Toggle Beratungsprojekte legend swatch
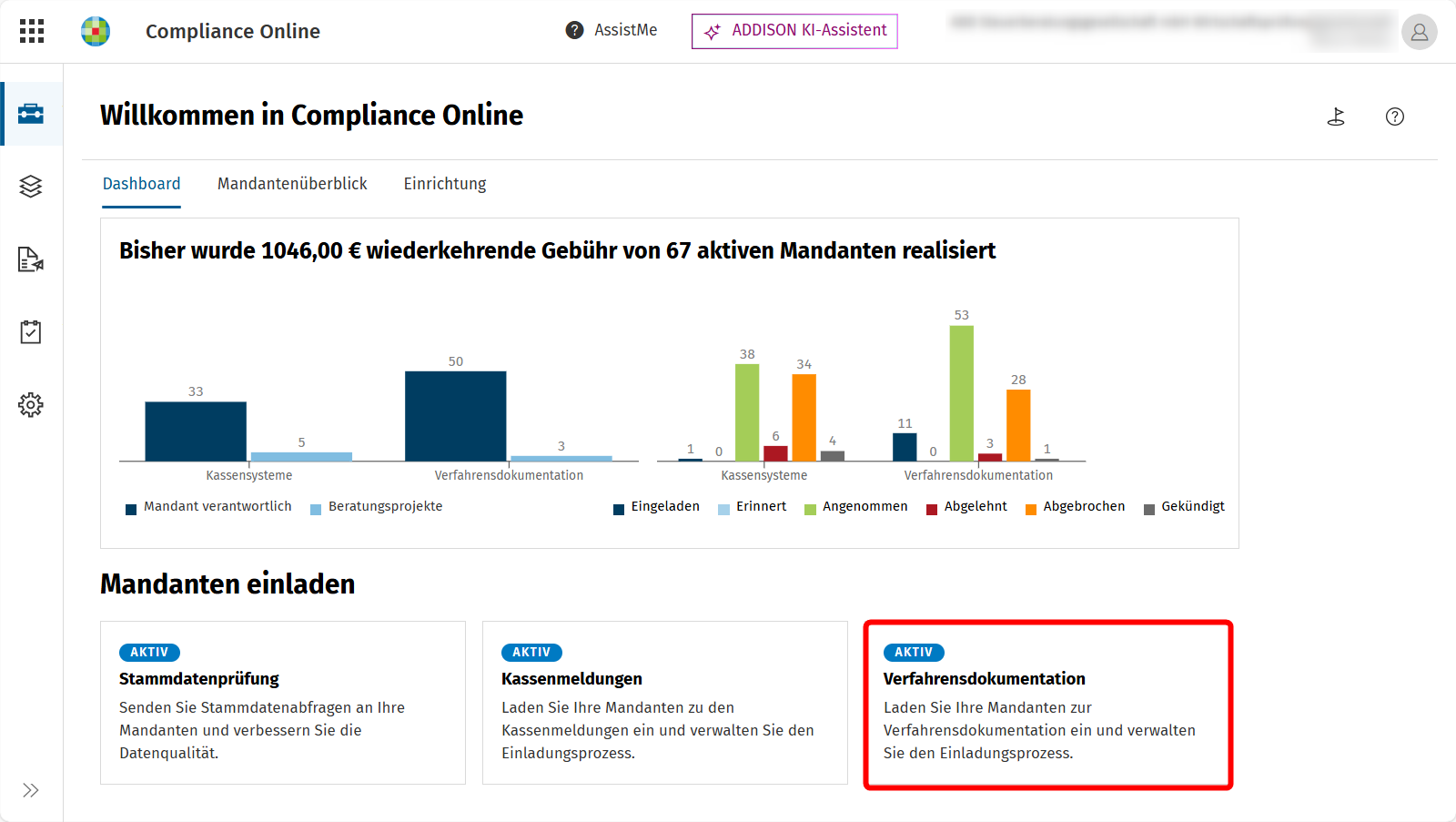The width and height of the screenshot is (1456, 822). tap(316, 509)
